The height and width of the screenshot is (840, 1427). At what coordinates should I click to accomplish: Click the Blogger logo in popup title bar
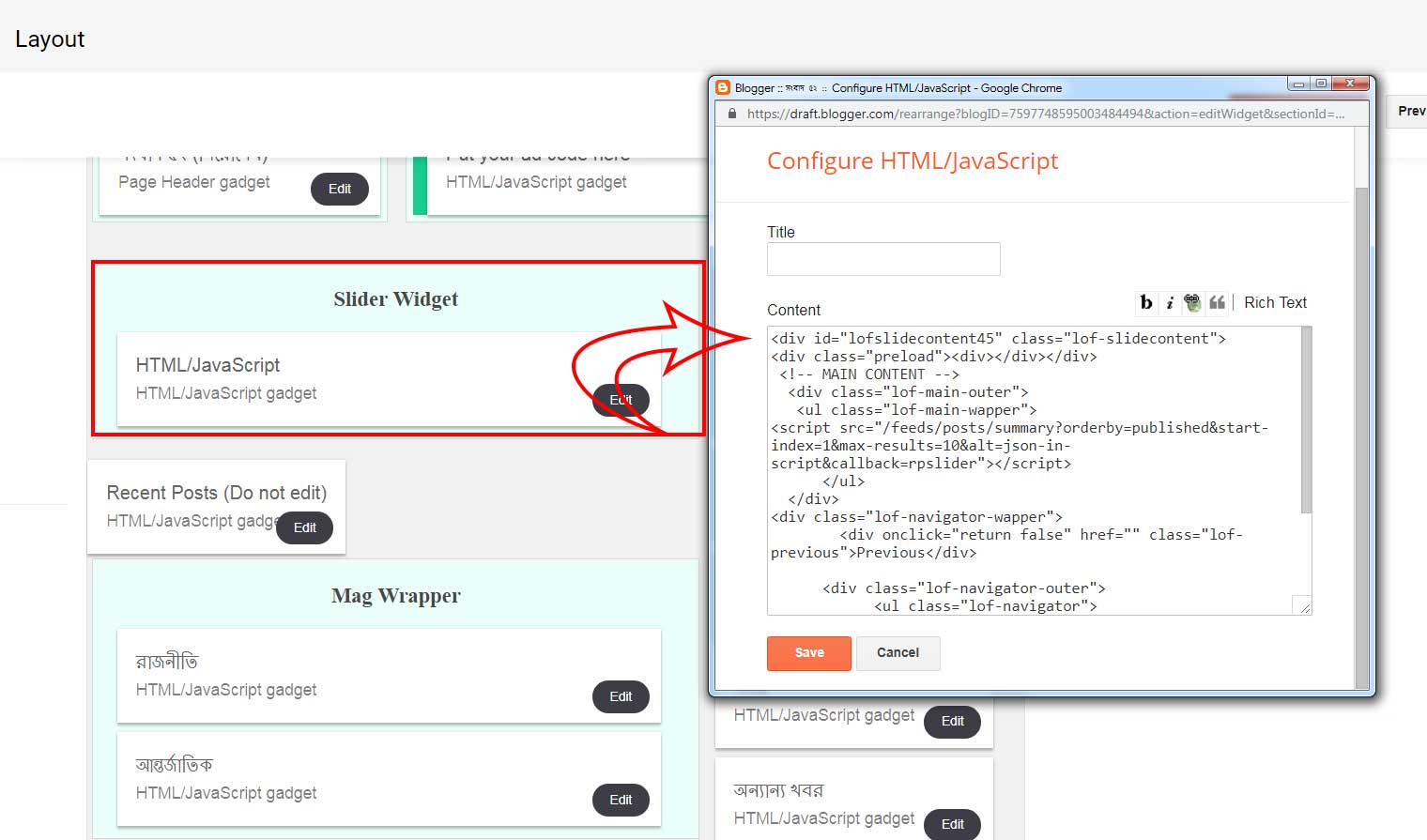pyautogui.click(x=723, y=87)
